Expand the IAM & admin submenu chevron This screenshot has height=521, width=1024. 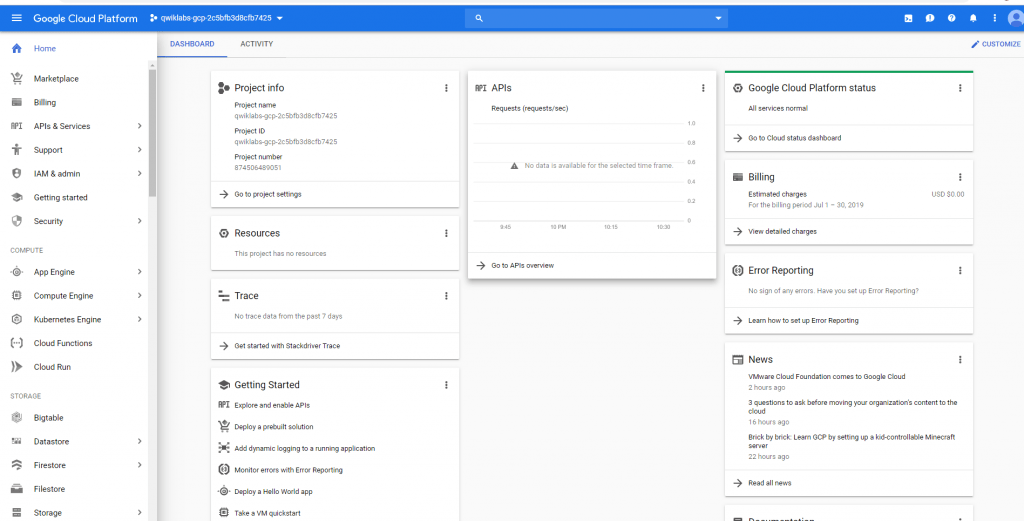pyautogui.click(x=139, y=174)
